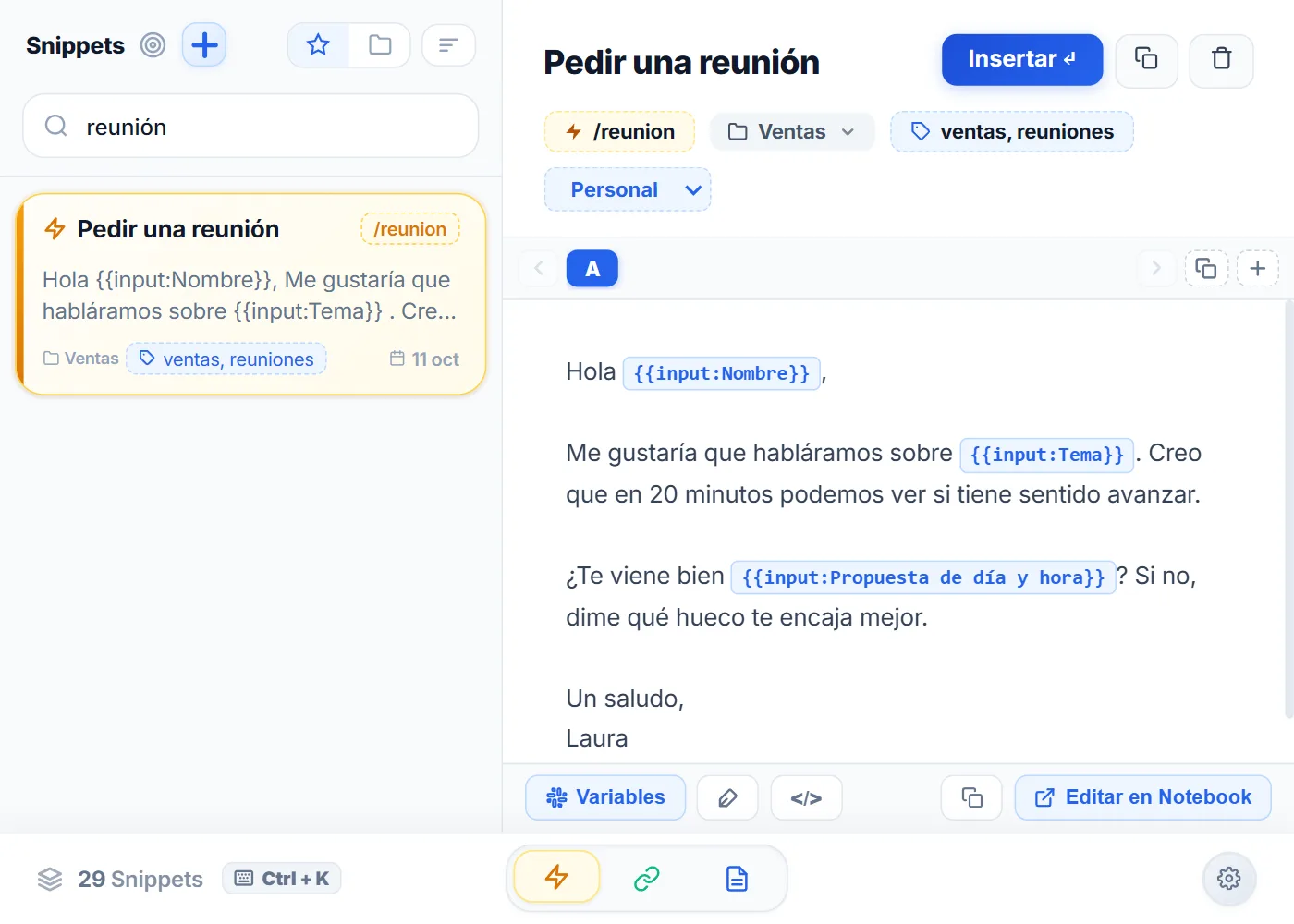The image size is (1294, 924).
Task: Add a new variant with plus icon
Action: [1258, 269]
